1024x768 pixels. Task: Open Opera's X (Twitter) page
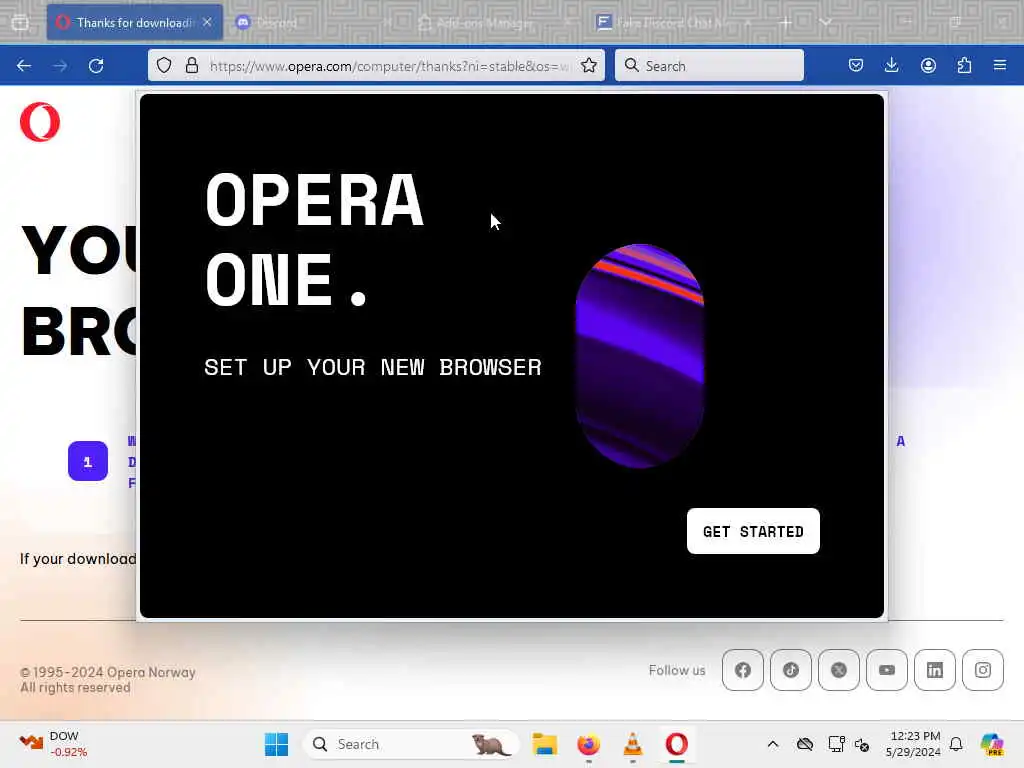pyautogui.click(x=839, y=670)
